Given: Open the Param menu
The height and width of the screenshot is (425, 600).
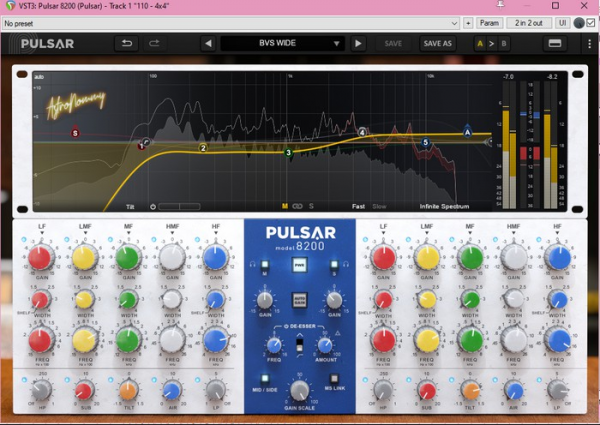Looking at the screenshot, I should click(489, 23).
